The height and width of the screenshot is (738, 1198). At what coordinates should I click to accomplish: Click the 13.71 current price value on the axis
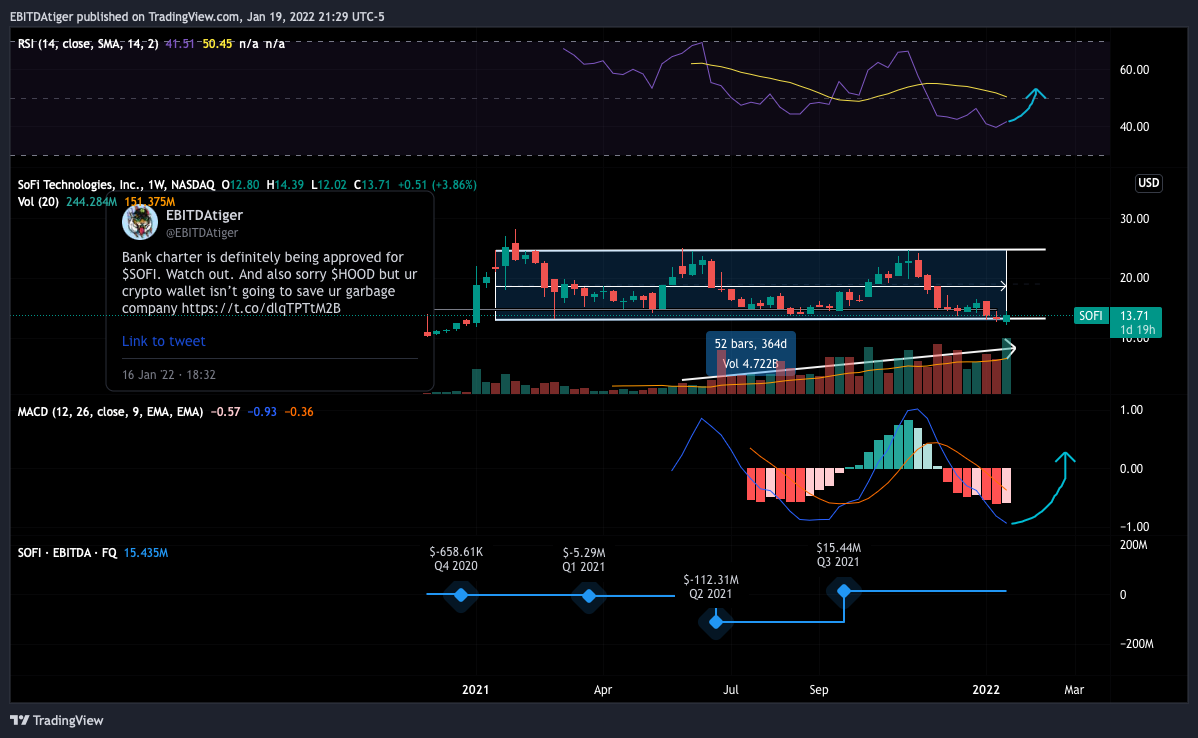tap(1135, 316)
